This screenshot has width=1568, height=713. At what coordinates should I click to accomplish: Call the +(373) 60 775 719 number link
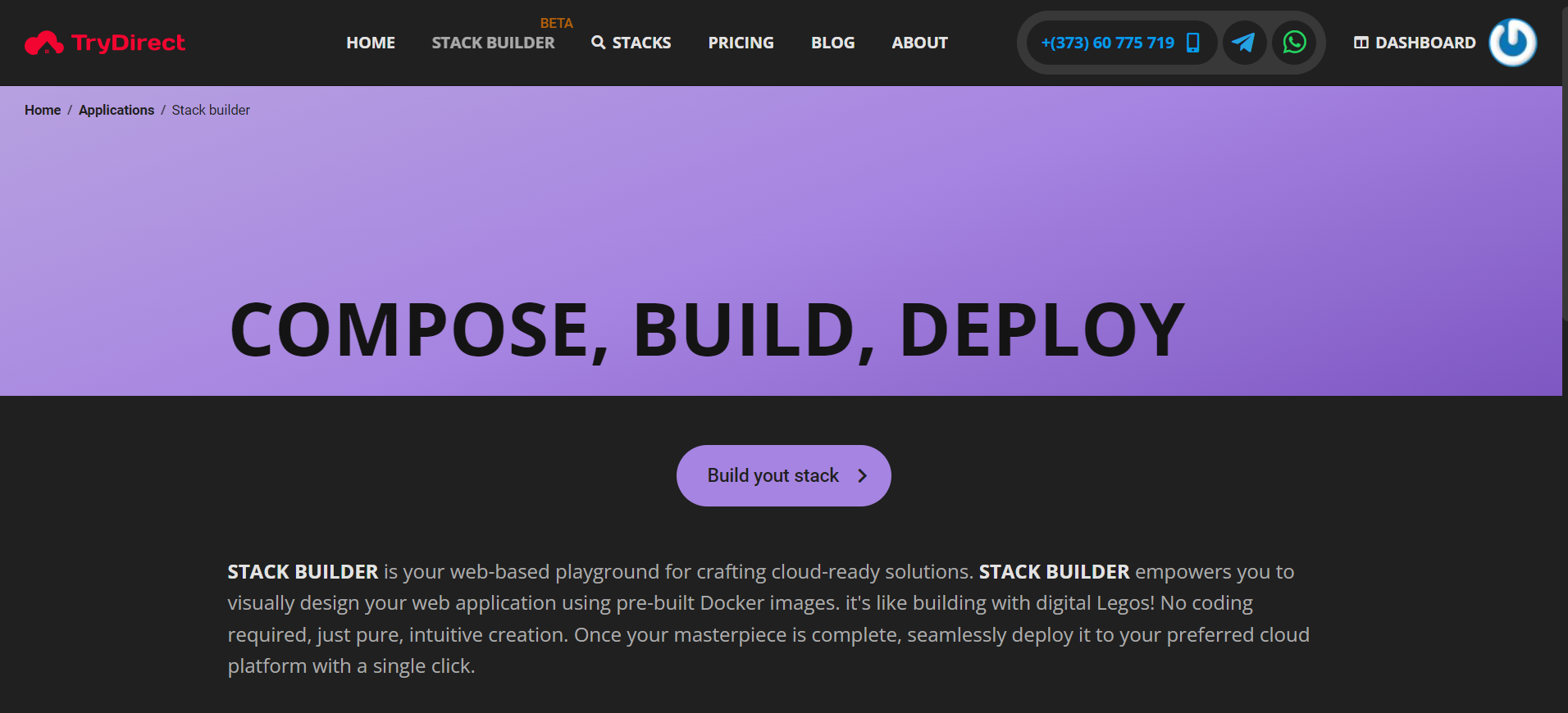pos(1107,43)
